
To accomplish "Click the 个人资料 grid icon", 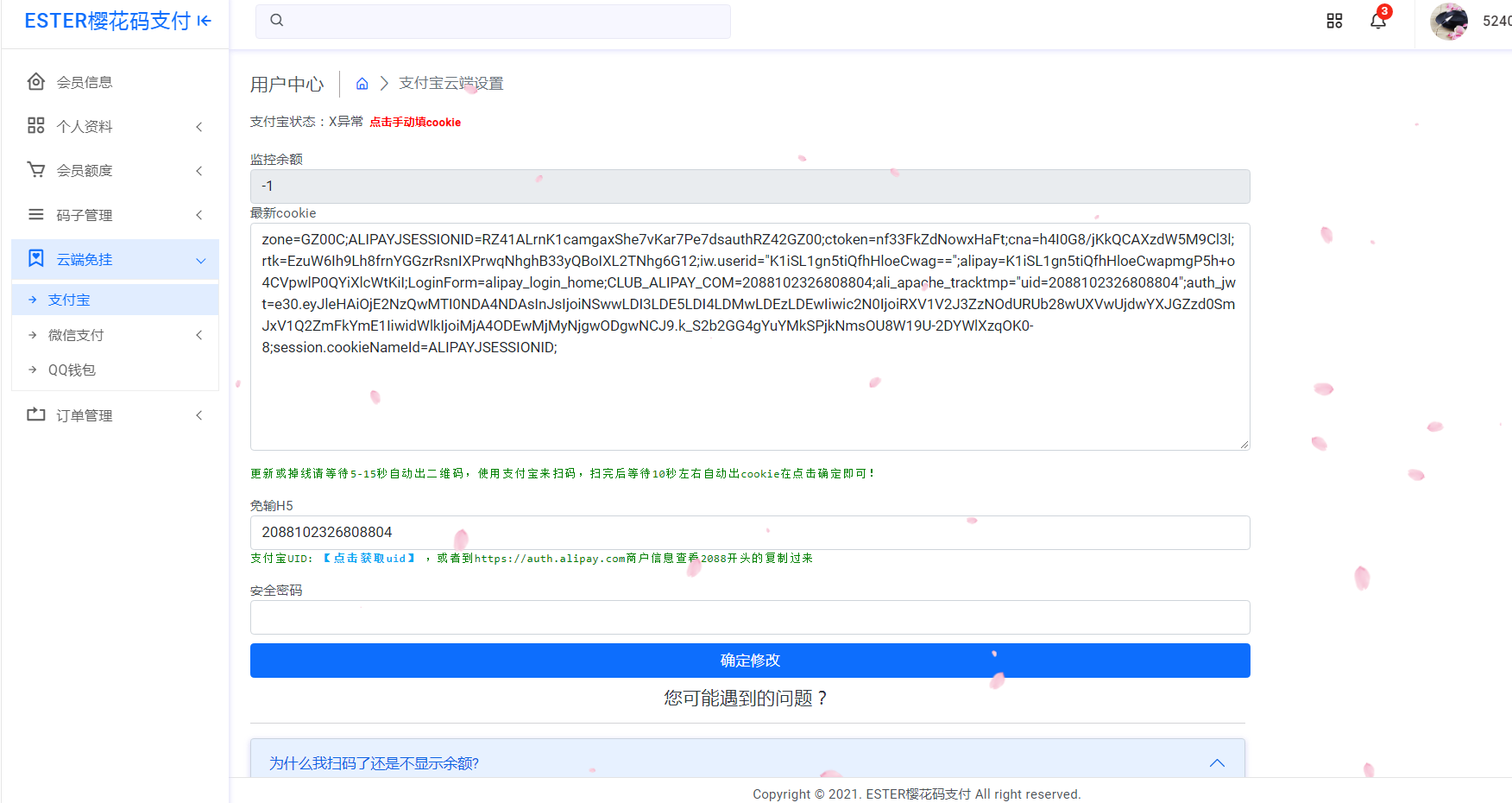I will (x=36, y=126).
